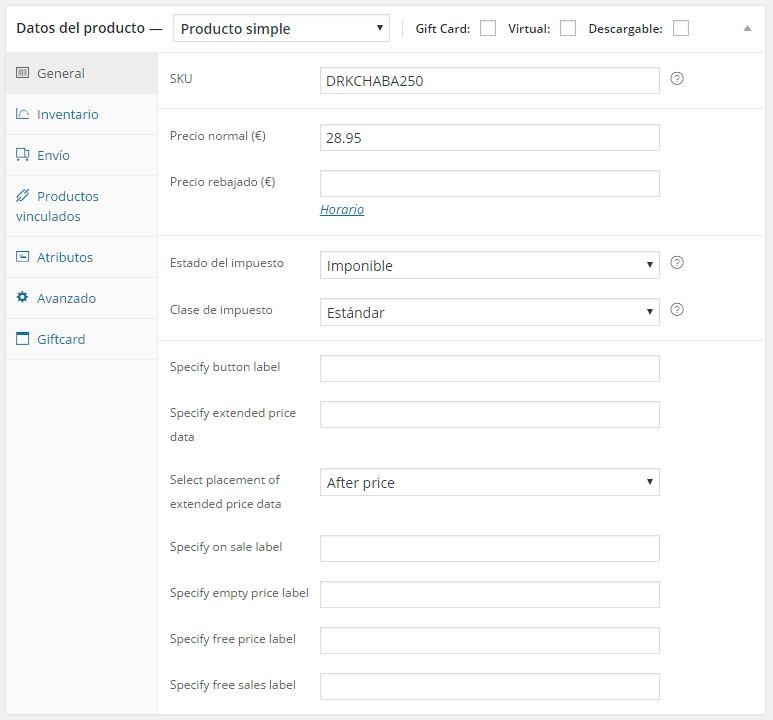Click the General tab icon
This screenshot has height=720, width=773.
[x=22, y=72]
